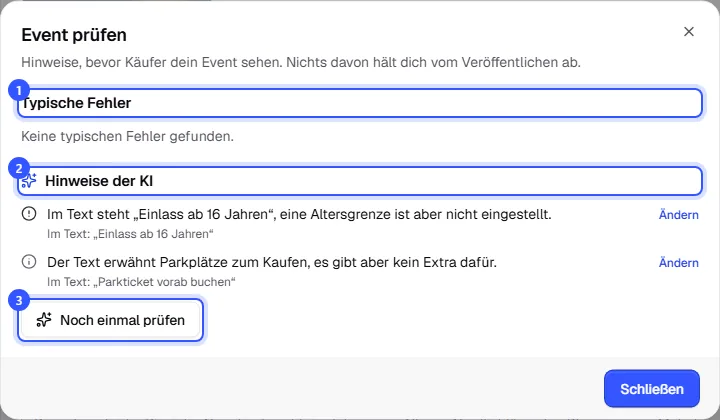
Task: Click the Event prüfen dialog title
Action: click(74, 35)
